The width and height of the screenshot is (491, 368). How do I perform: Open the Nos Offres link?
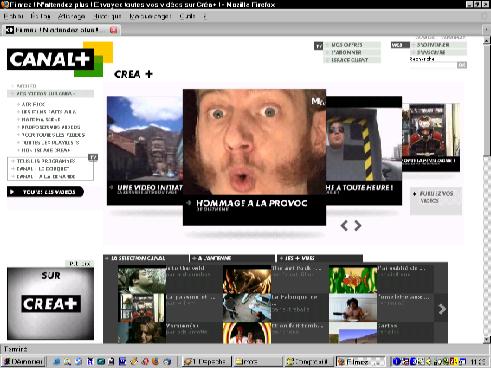pos(347,45)
